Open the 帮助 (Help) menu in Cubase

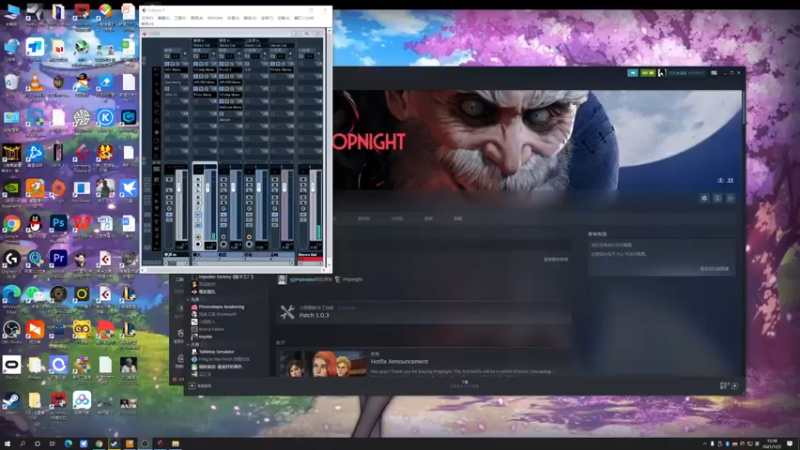click(x=147, y=23)
